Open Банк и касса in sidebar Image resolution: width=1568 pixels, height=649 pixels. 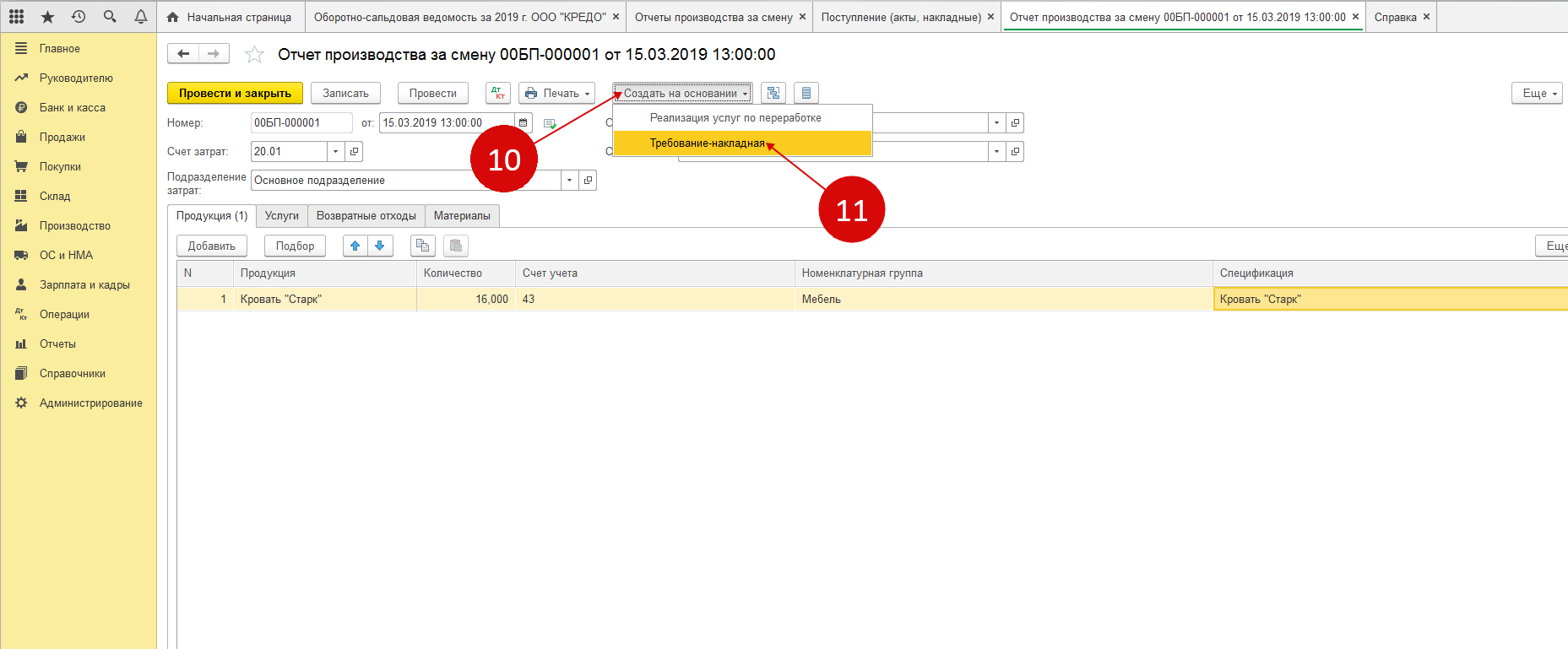[x=72, y=108]
